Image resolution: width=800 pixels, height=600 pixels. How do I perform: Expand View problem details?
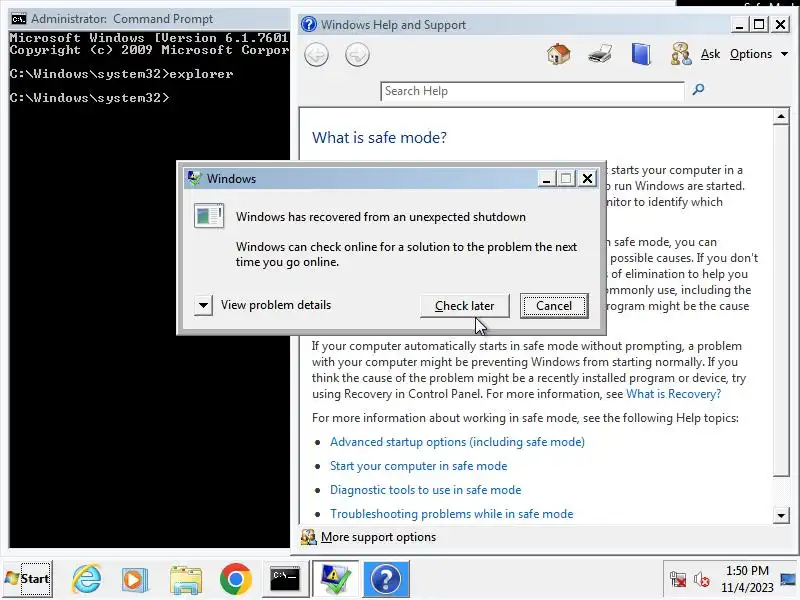[203, 306]
